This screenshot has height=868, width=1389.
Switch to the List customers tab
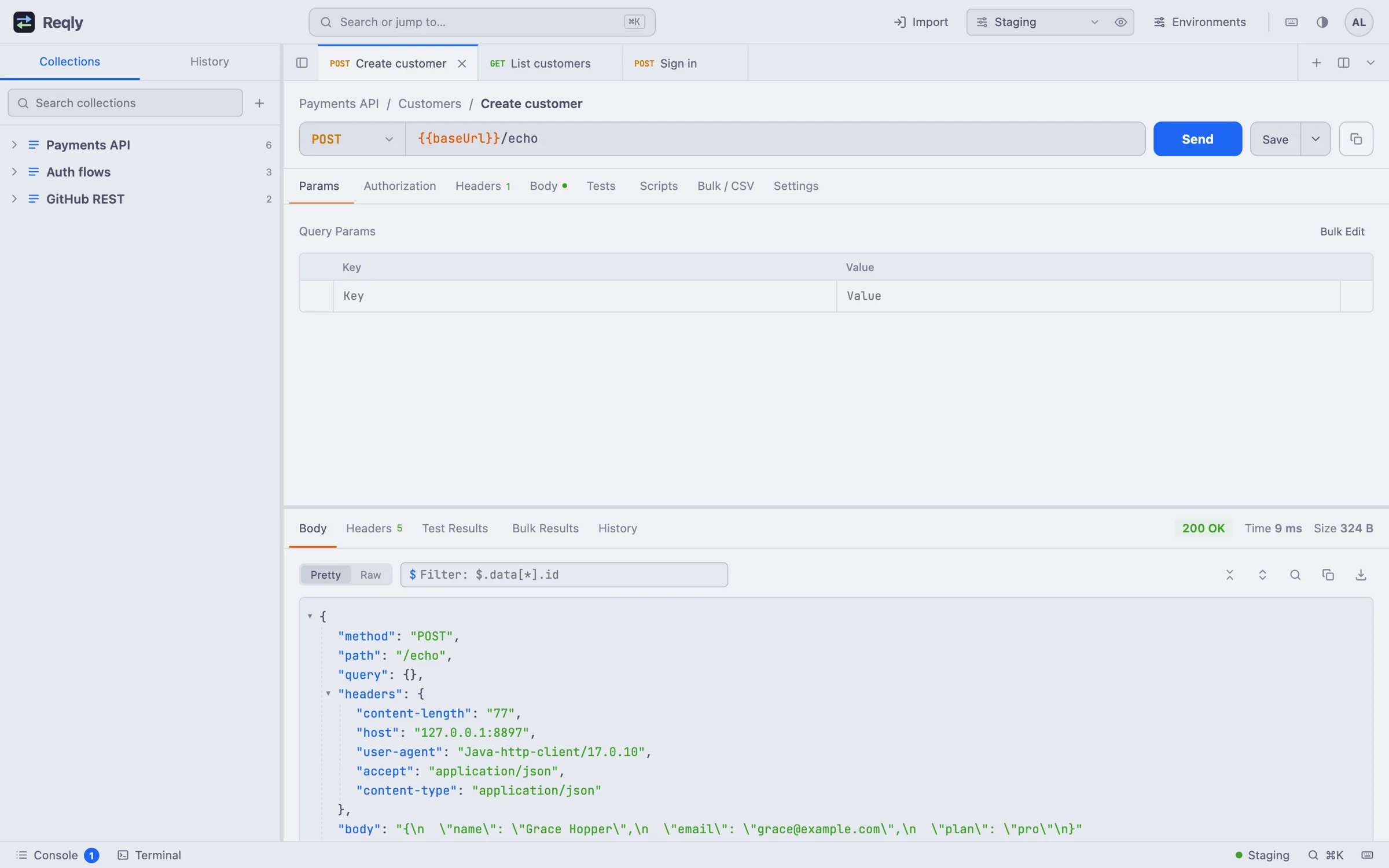click(x=550, y=64)
